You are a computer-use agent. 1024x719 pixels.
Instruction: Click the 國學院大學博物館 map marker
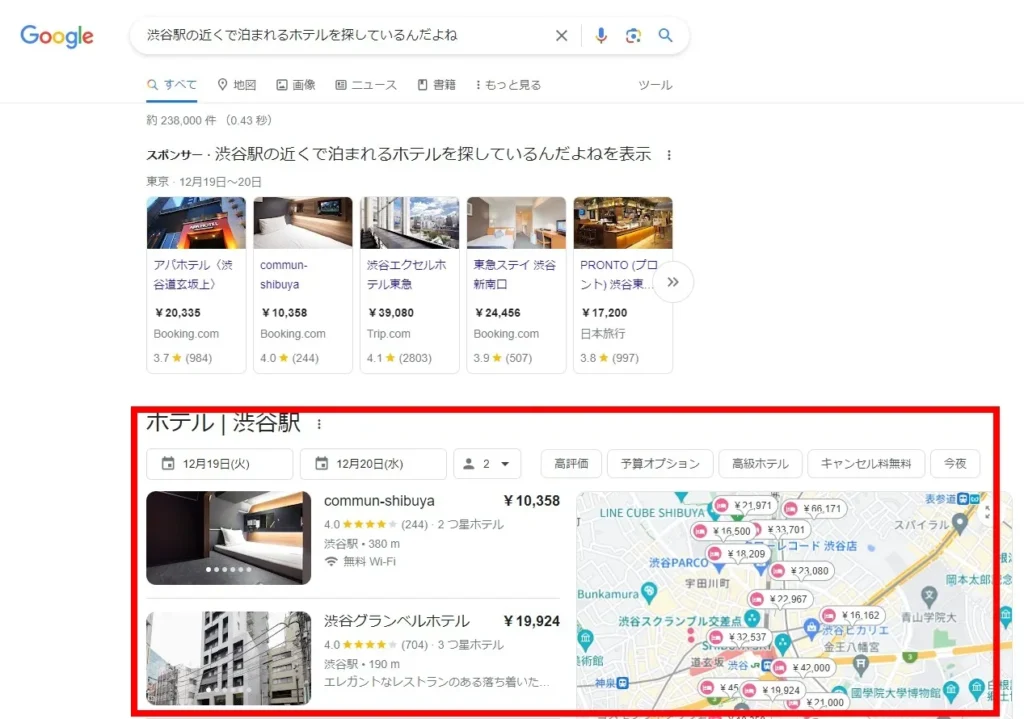click(x=951, y=690)
